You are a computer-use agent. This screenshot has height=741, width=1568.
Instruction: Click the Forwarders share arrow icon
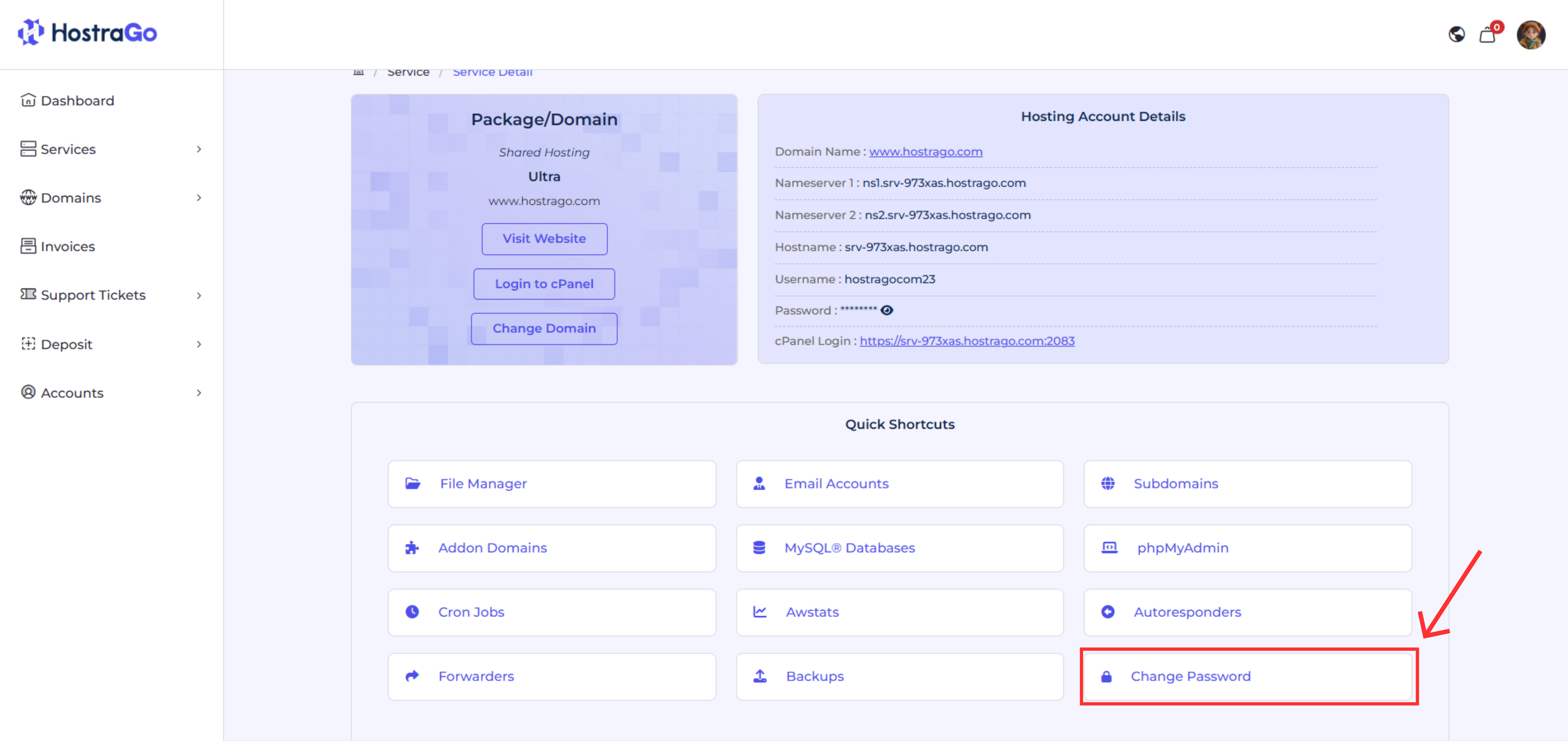tap(412, 676)
